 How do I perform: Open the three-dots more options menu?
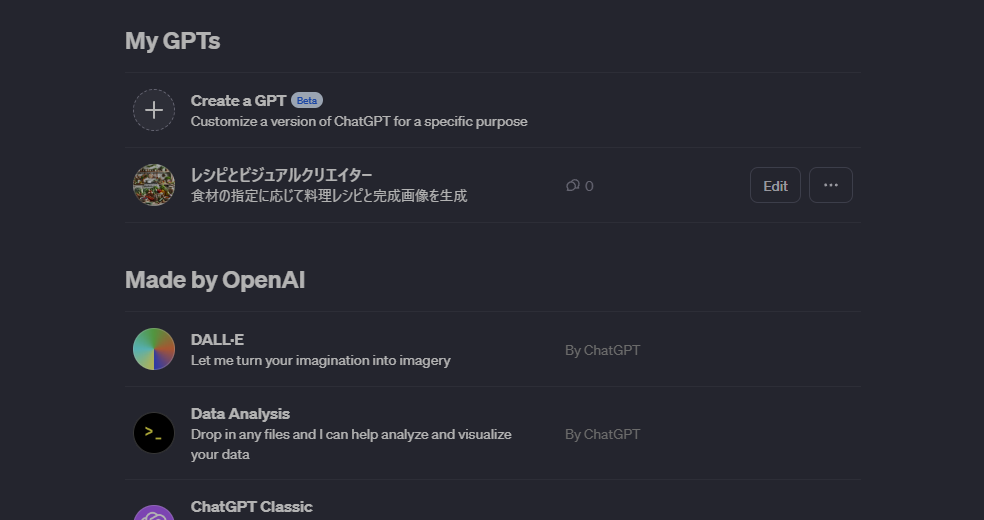click(x=830, y=185)
